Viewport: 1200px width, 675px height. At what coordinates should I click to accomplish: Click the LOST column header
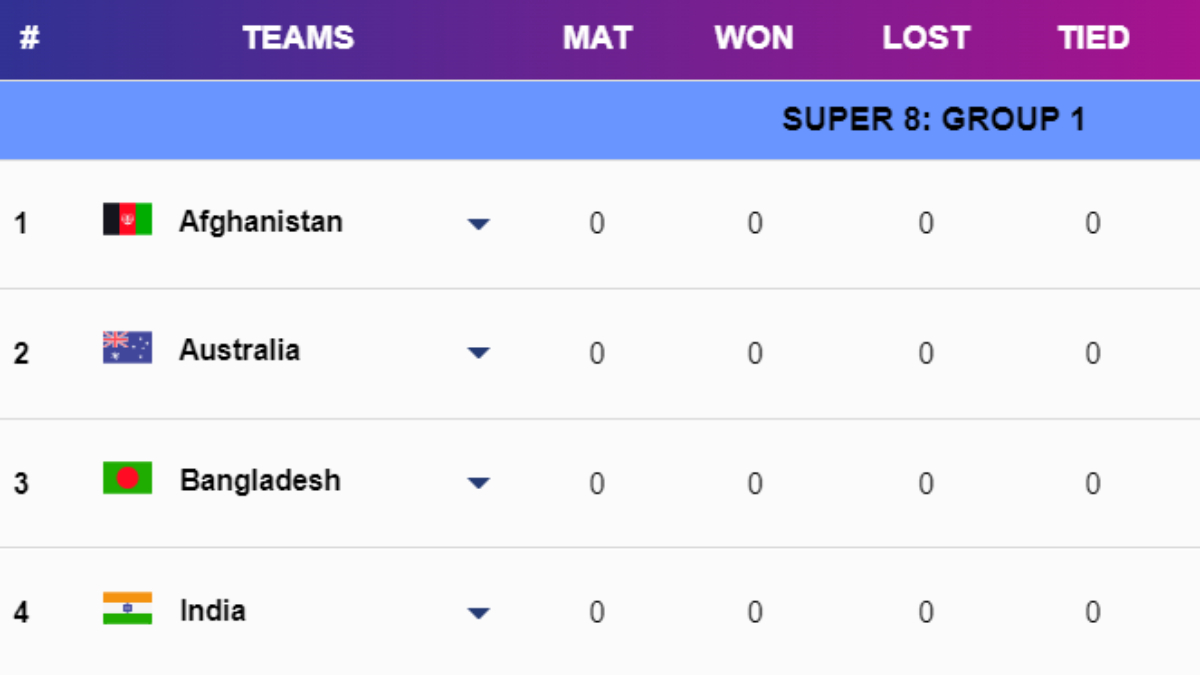(926, 38)
